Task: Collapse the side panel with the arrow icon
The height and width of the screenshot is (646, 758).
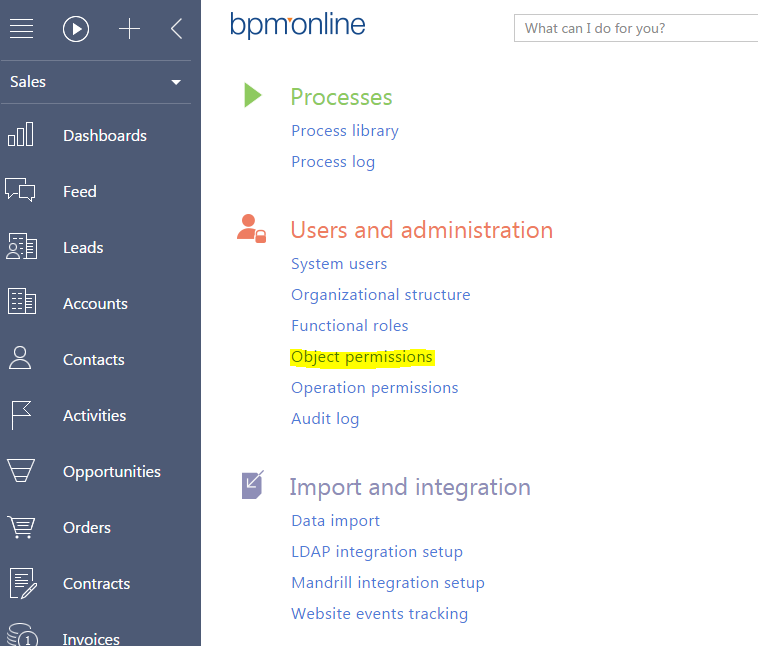Action: (x=176, y=29)
